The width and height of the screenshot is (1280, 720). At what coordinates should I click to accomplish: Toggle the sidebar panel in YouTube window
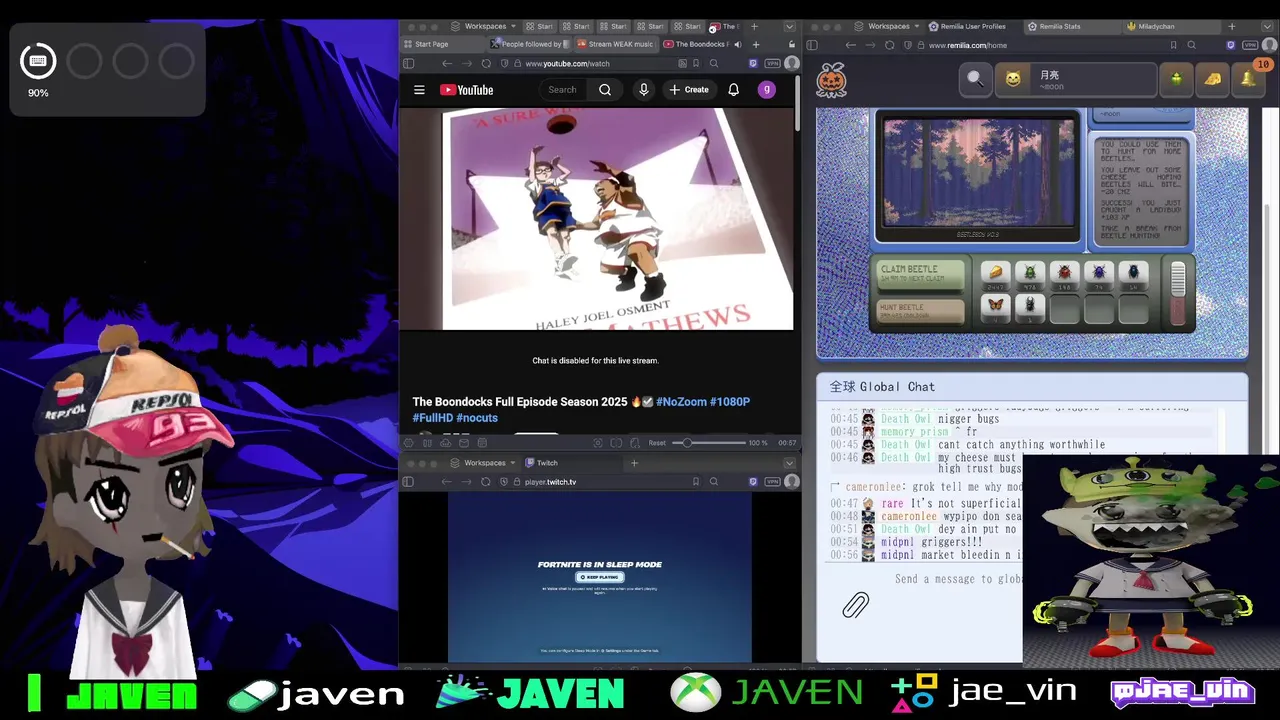coord(408,63)
